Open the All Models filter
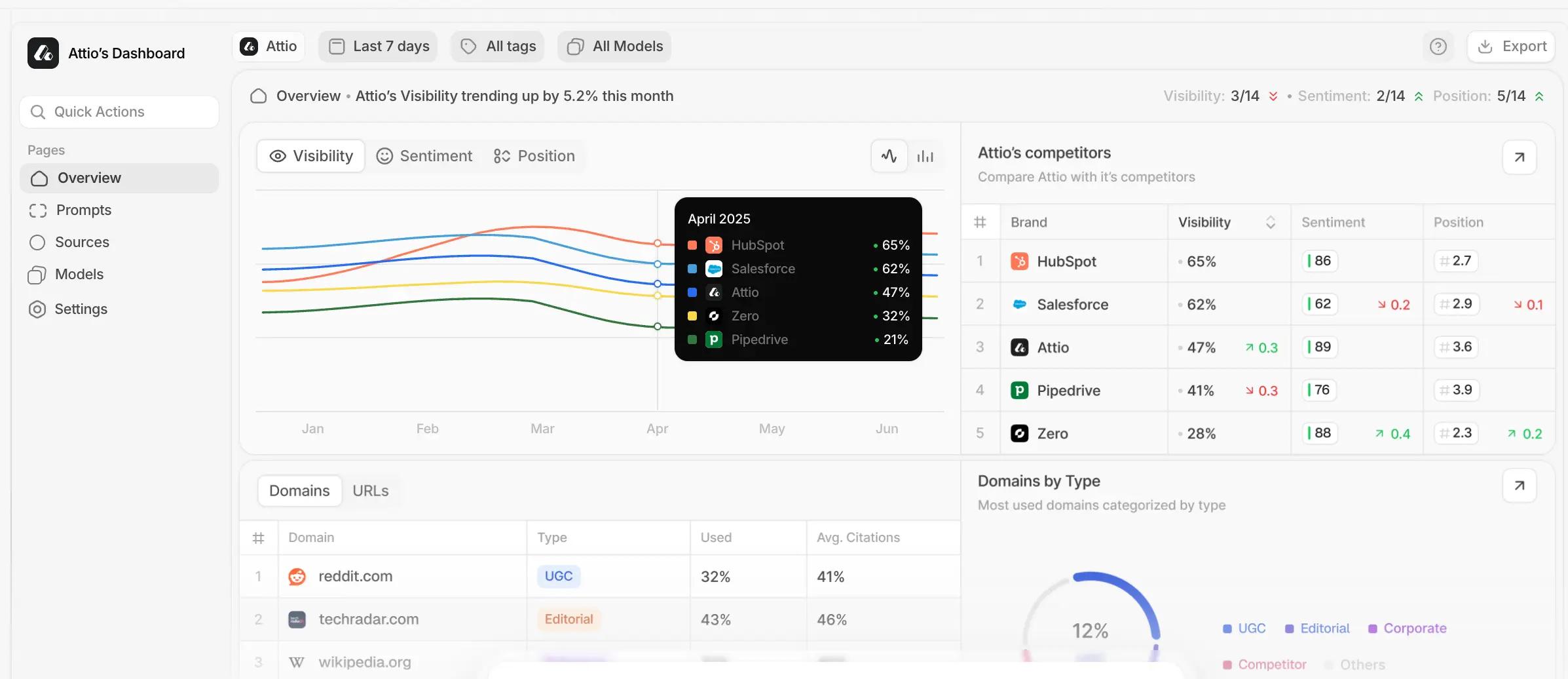Screen dimensions: 1568x679 614,47
